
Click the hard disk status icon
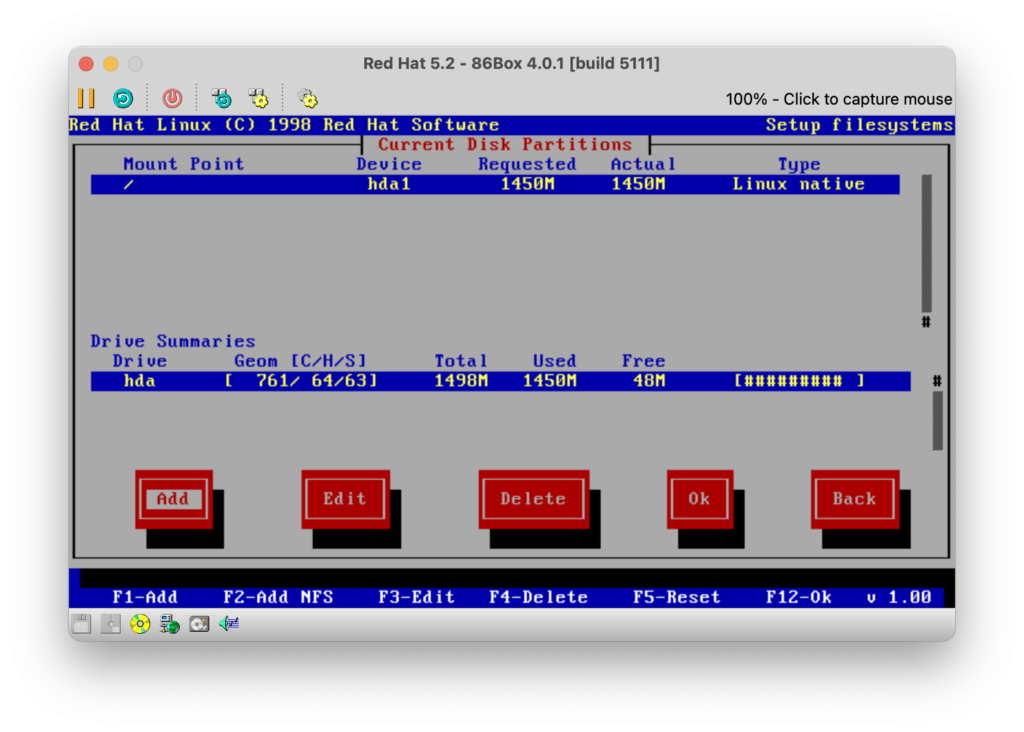point(199,624)
